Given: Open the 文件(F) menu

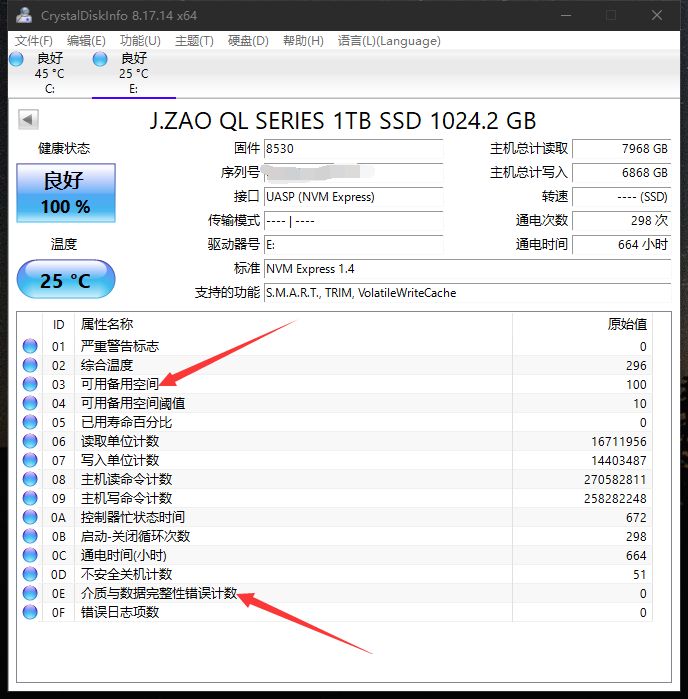Looking at the screenshot, I should coord(33,41).
